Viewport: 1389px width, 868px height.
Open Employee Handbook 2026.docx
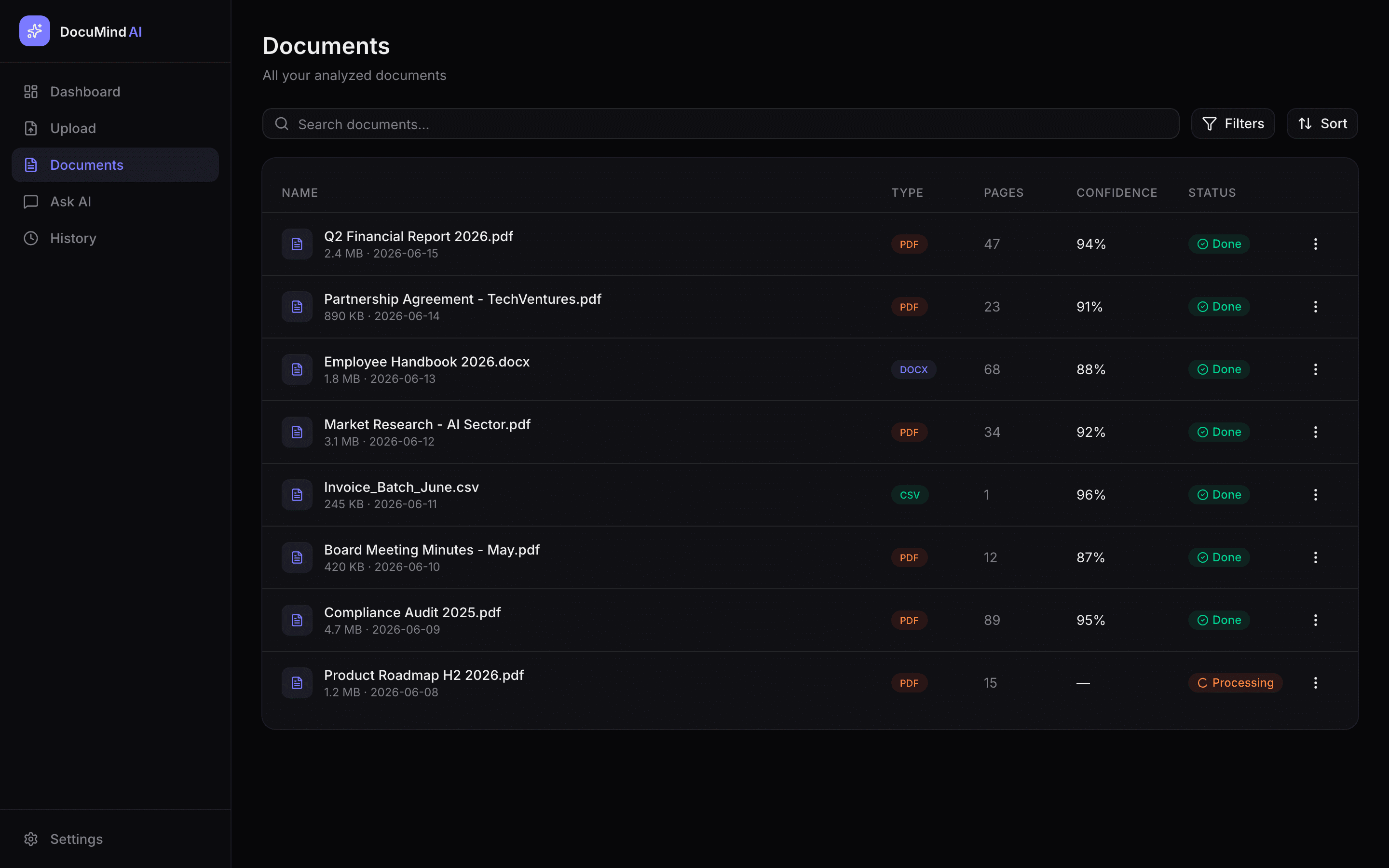(426, 362)
